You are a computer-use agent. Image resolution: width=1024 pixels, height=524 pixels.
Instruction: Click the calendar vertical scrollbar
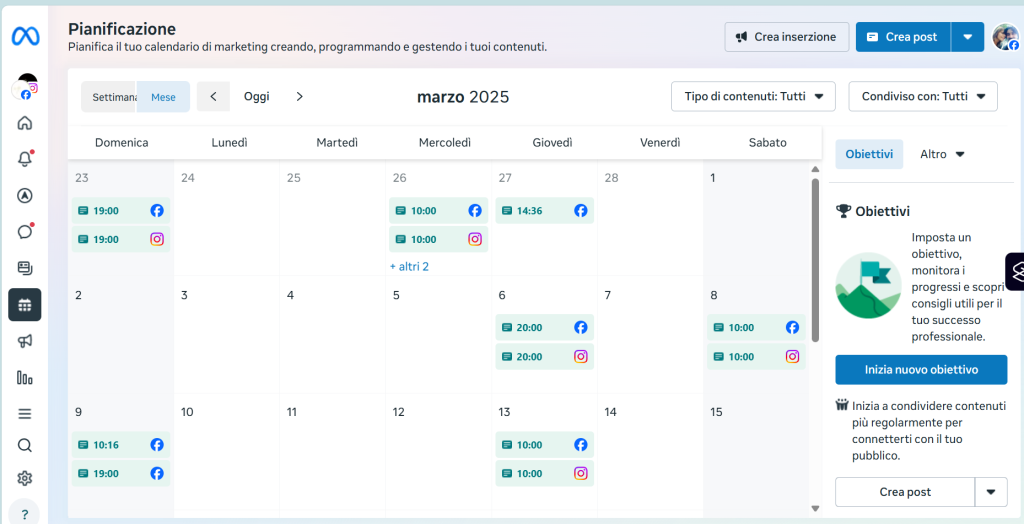click(815, 260)
